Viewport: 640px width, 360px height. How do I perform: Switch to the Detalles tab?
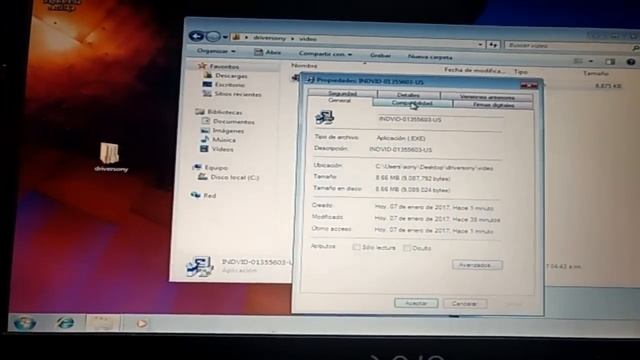point(408,95)
